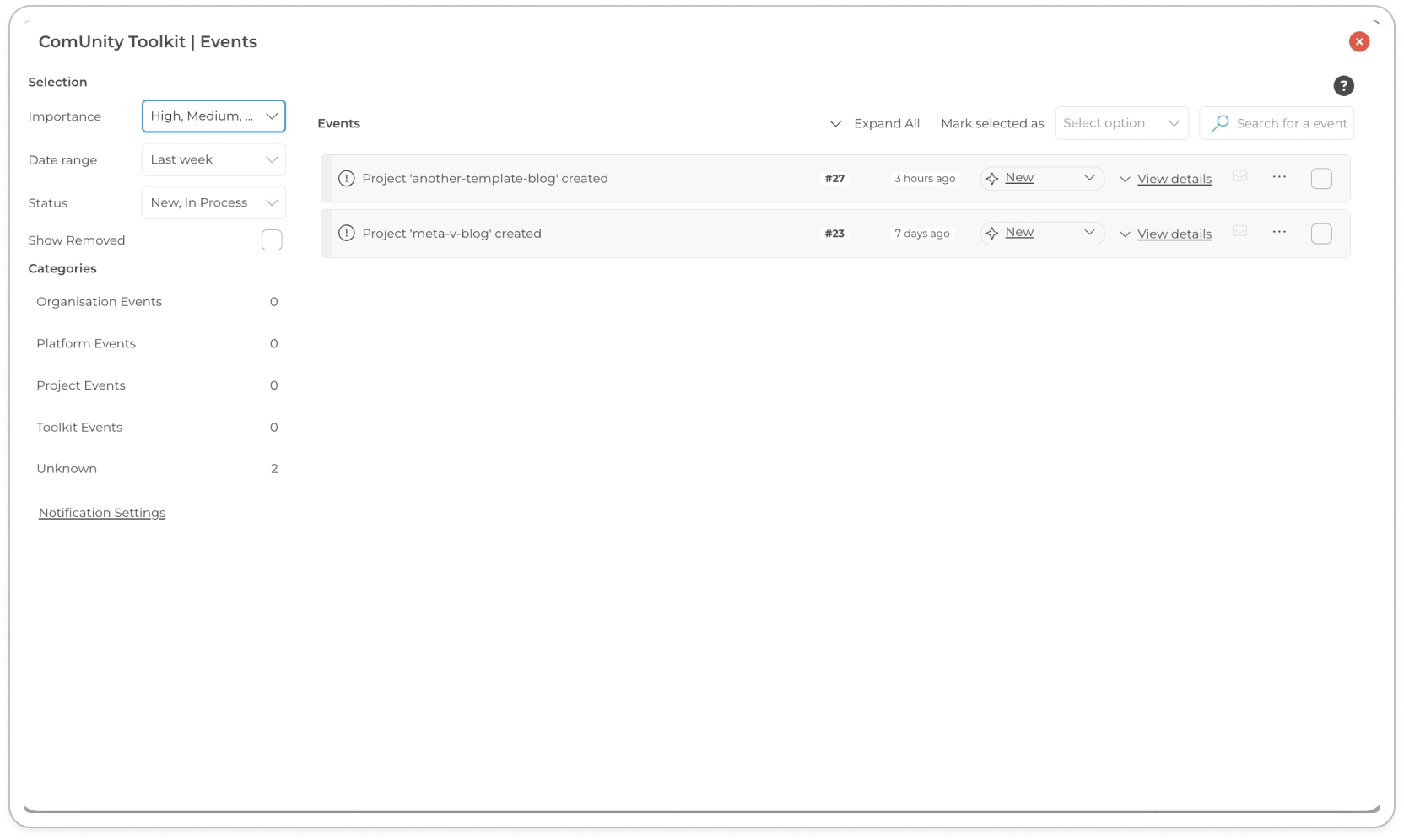This screenshot has height=840, width=1404.
Task: Click the help question mark icon
Action: [1343, 86]
